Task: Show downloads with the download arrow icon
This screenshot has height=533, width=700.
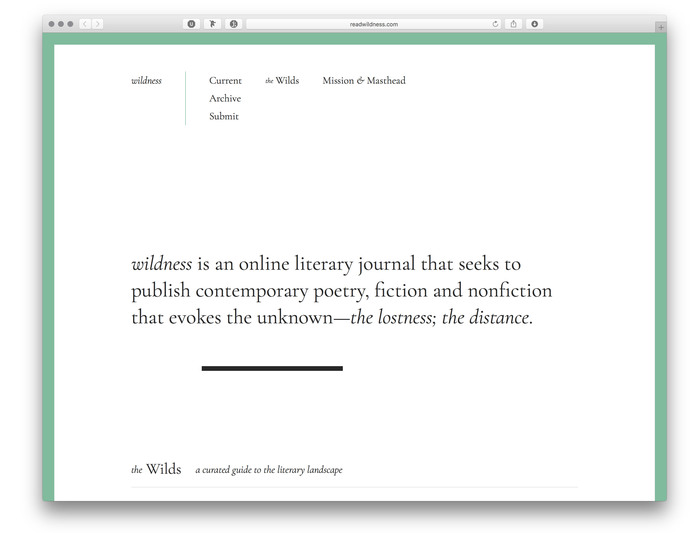Action: point(534,24)
